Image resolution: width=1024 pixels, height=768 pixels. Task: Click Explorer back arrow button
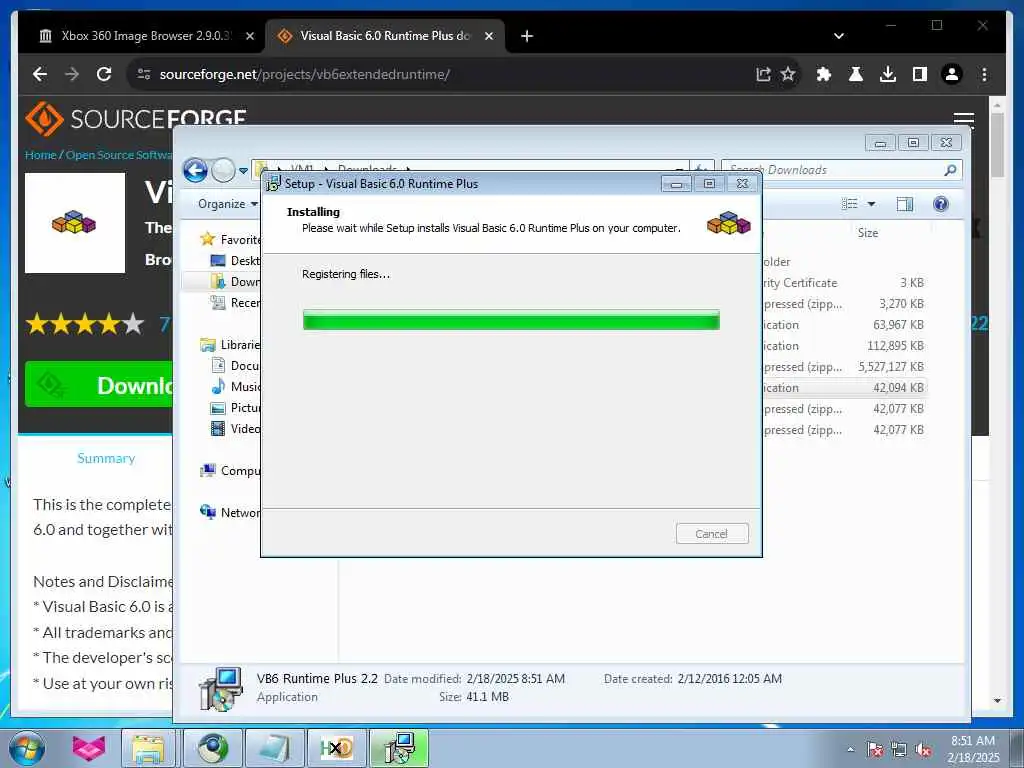[195, 170]
